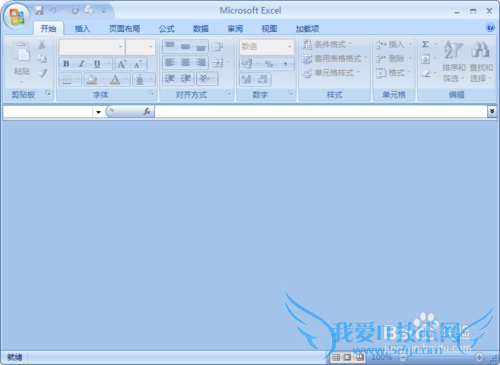The height and width of the screenshot is (365, 500).
Task: Open the Office Button menu
Action: point(17,16)
